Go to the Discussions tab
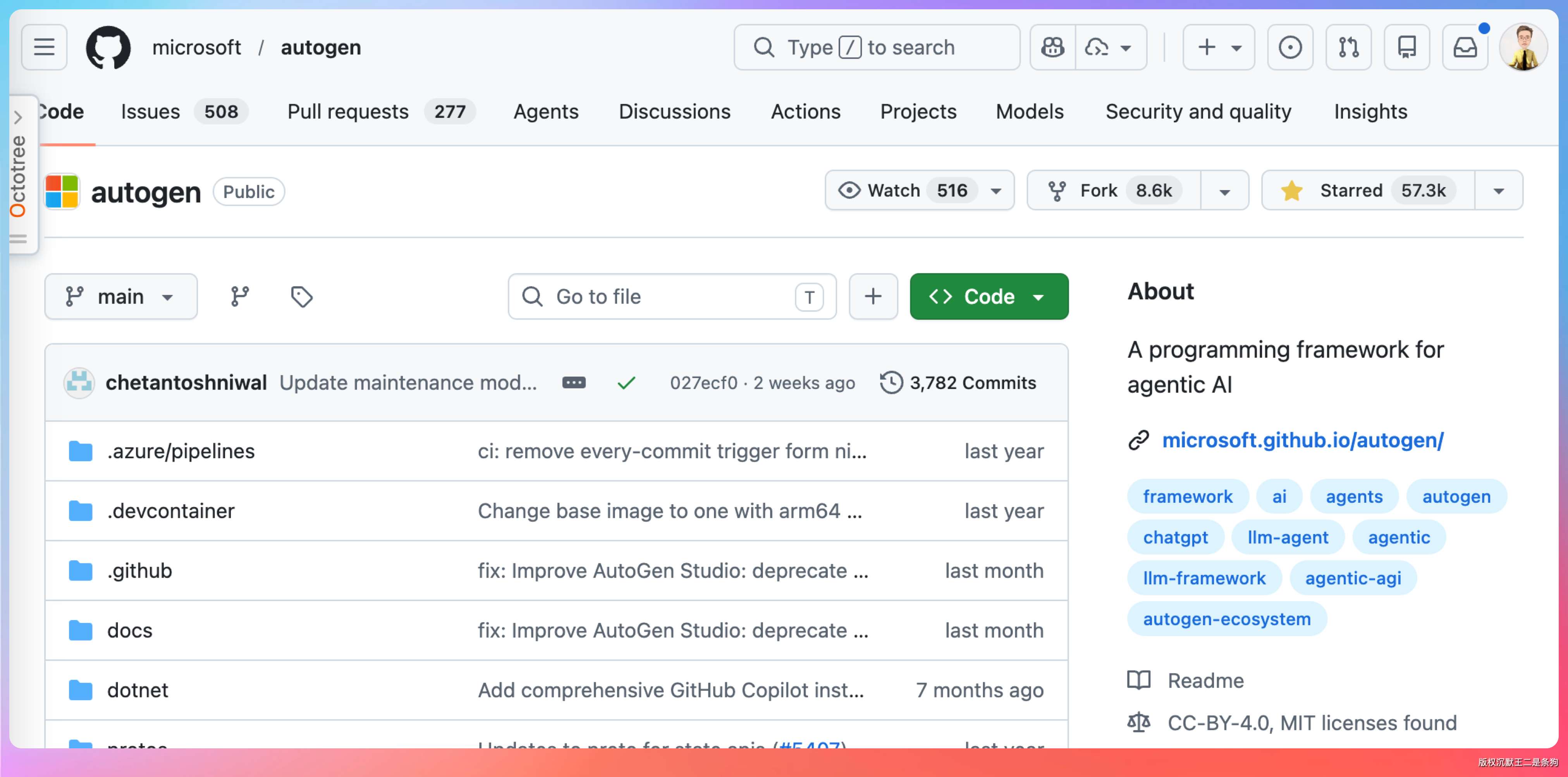1568x777 pixels. [674, 111]
